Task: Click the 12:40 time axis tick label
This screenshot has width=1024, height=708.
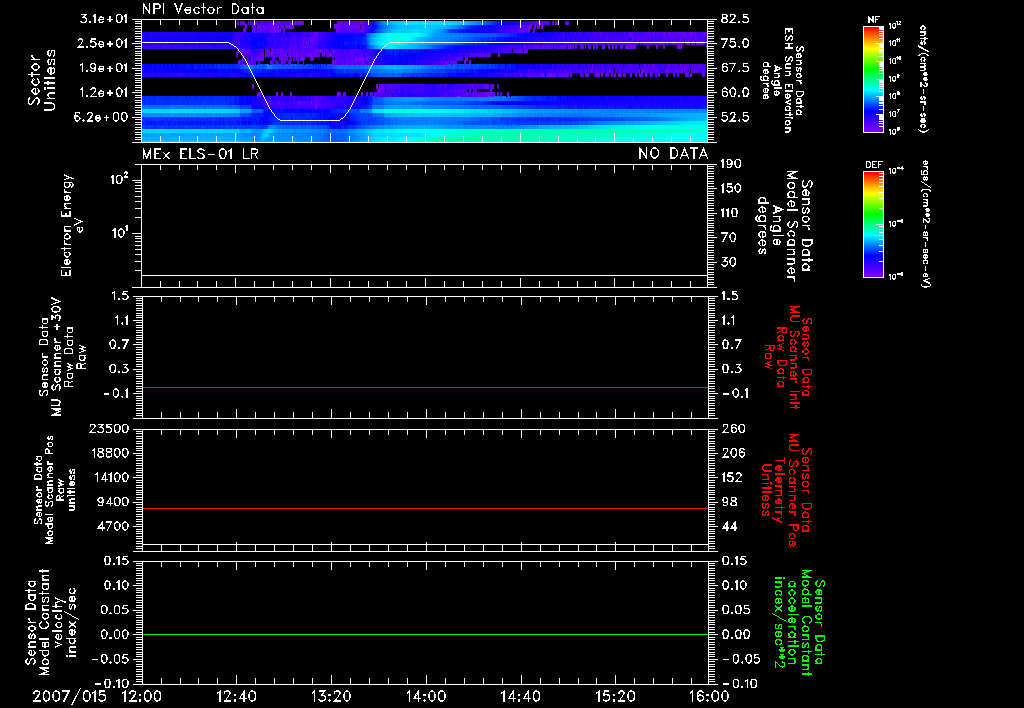Action: (x=236, y=694)
